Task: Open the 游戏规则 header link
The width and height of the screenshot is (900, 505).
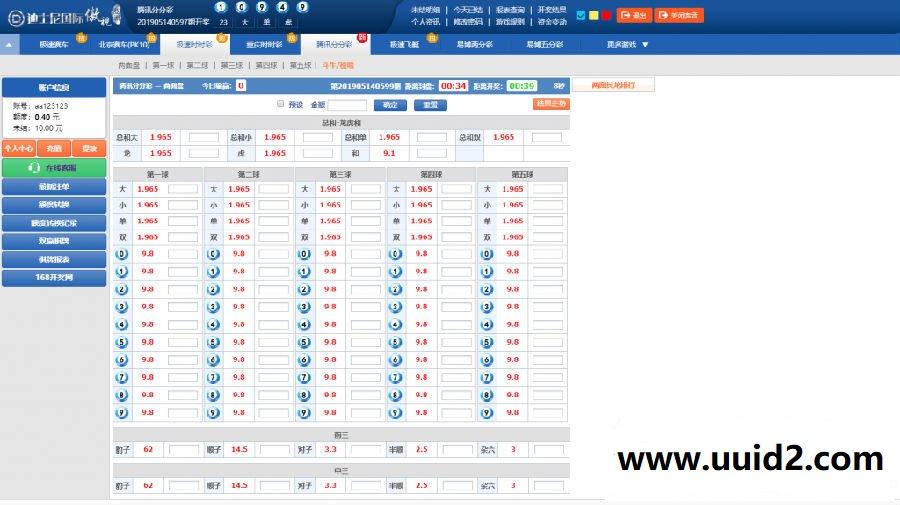Action: 510,22
